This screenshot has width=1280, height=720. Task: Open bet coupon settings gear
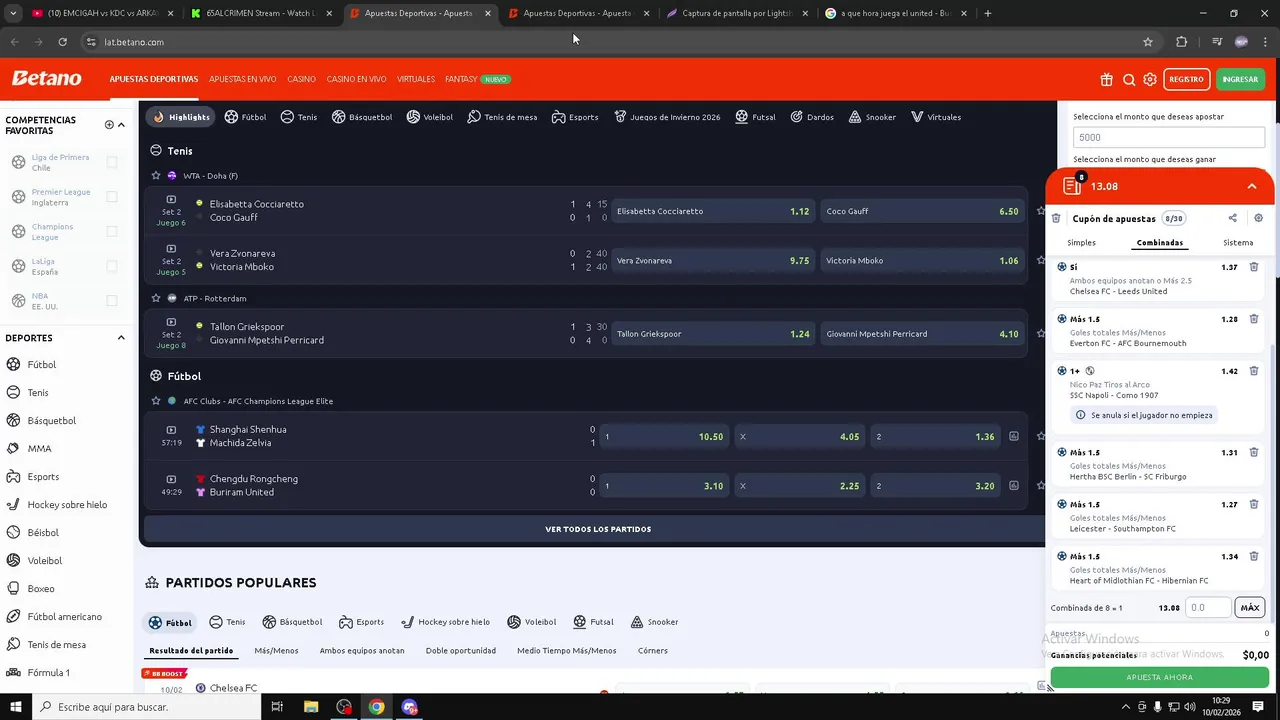(x=1258, y=218)
